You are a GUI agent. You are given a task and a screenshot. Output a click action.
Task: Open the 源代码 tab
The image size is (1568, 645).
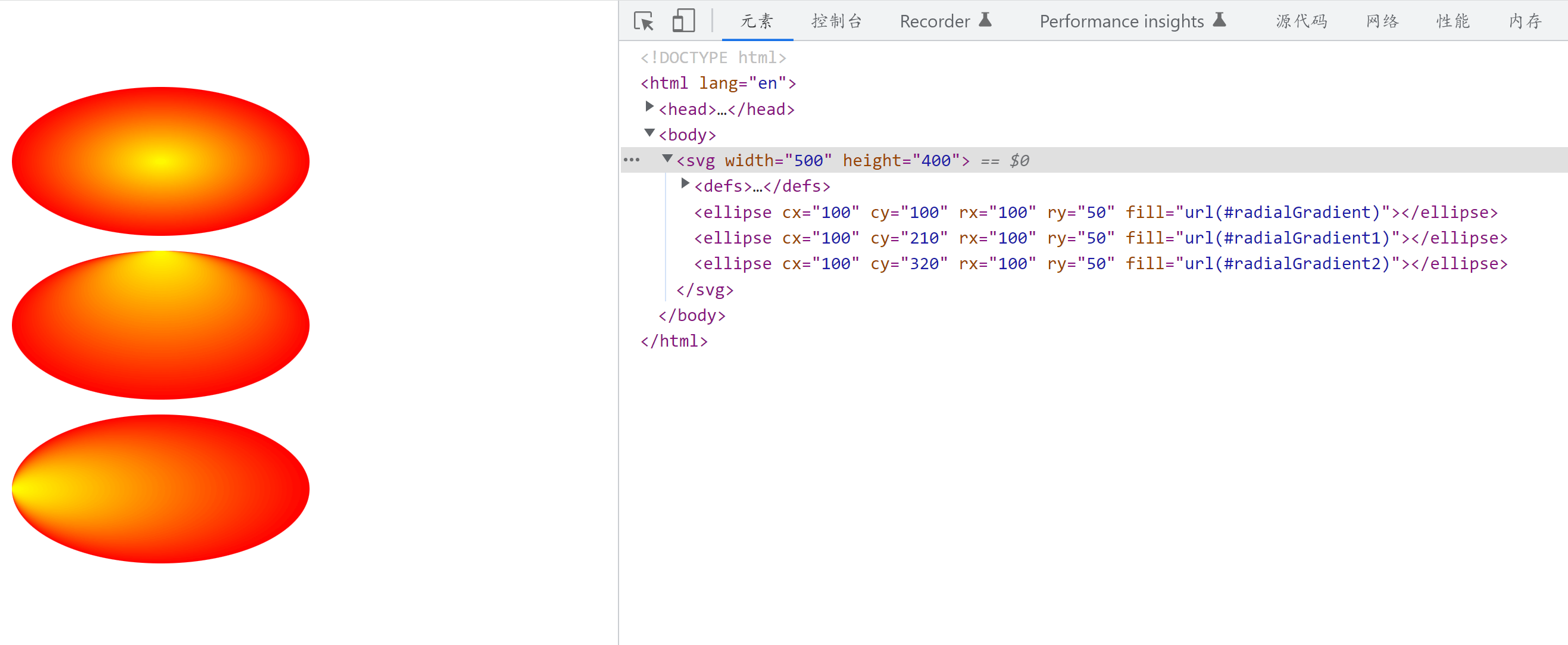[1301, 21]
